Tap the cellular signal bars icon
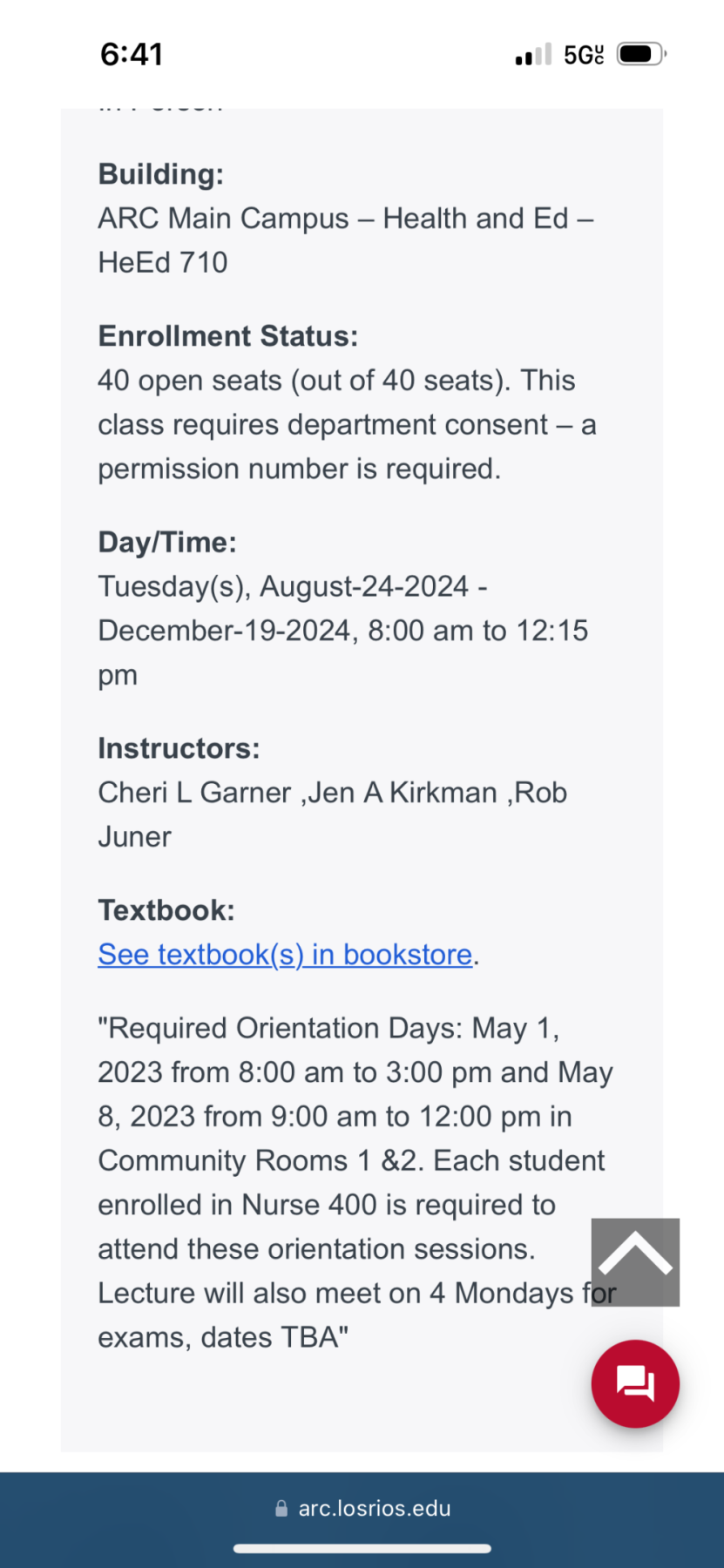724x1568 pixels. point(532,55)
